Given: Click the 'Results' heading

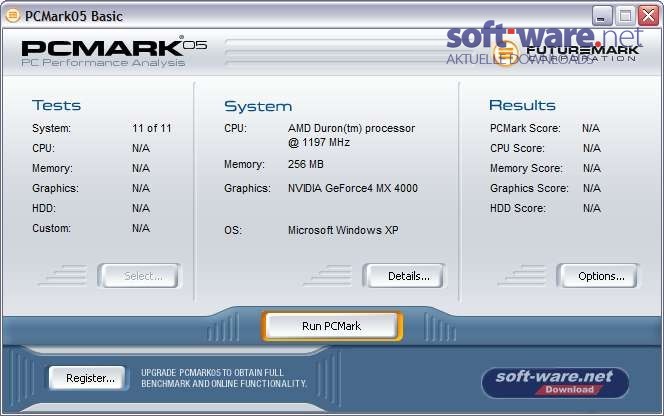Looking at the screenshot, I should pyautogui.click(x=522, y=105).
